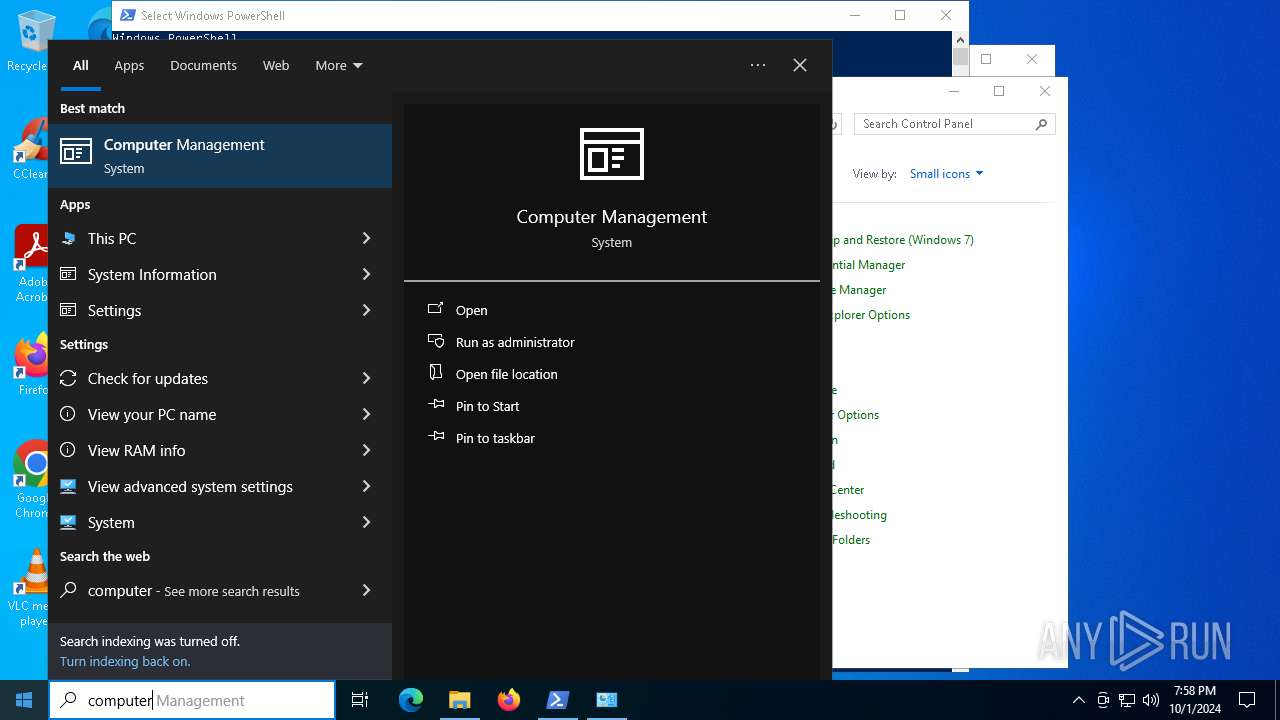Open the View by Small icons dropdown
This screenshot has width=1280, height=720.
[x=946, y=174]
